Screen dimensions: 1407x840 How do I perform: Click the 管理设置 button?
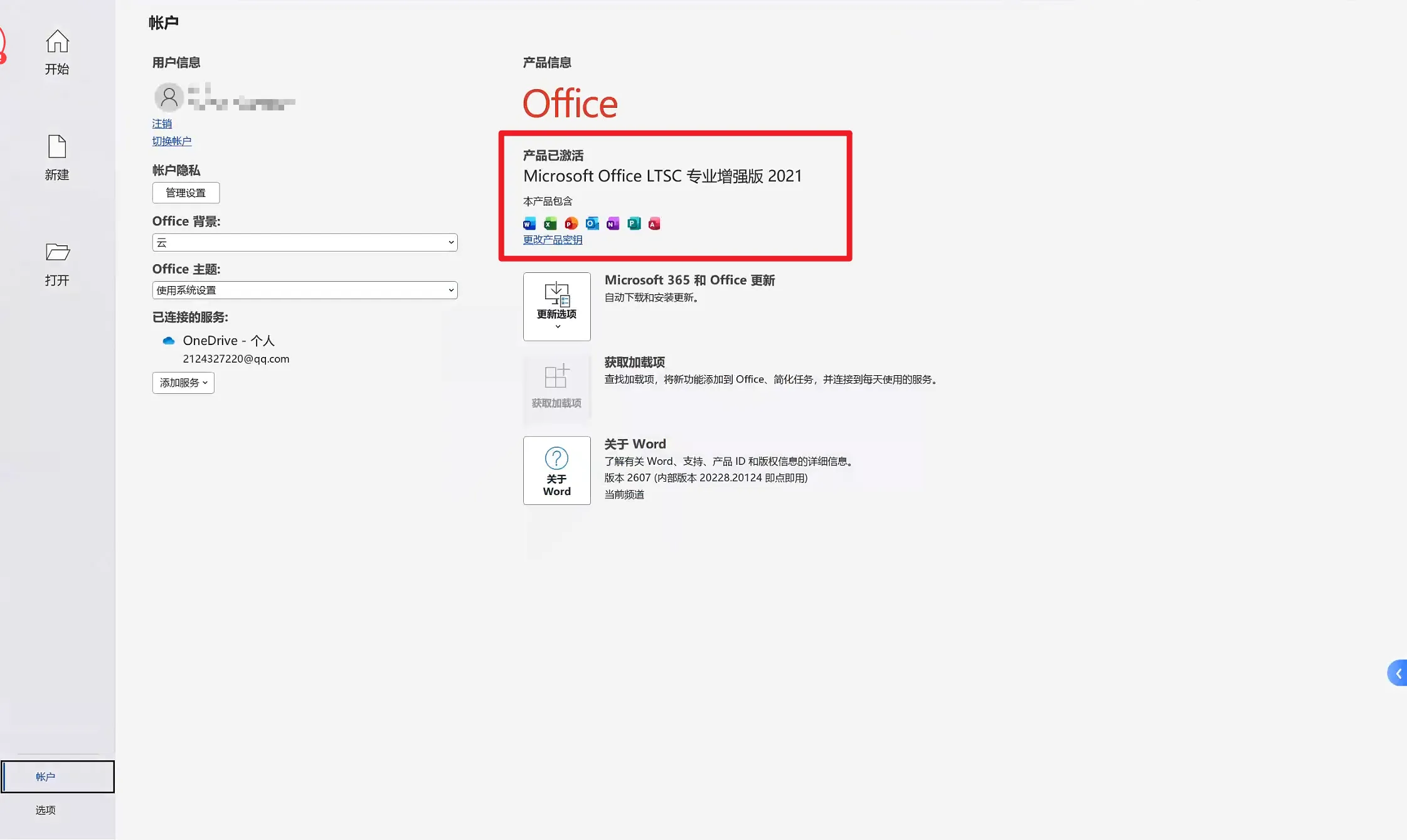[x=186, y=193]
